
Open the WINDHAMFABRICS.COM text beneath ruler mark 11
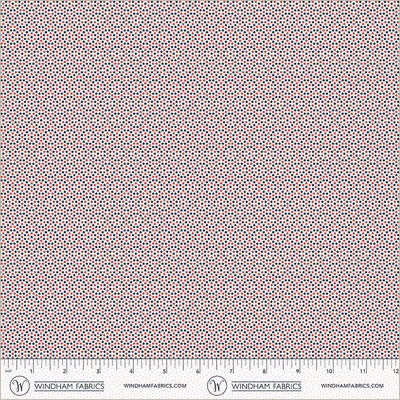pyautogui.click(x=352, y=386)
